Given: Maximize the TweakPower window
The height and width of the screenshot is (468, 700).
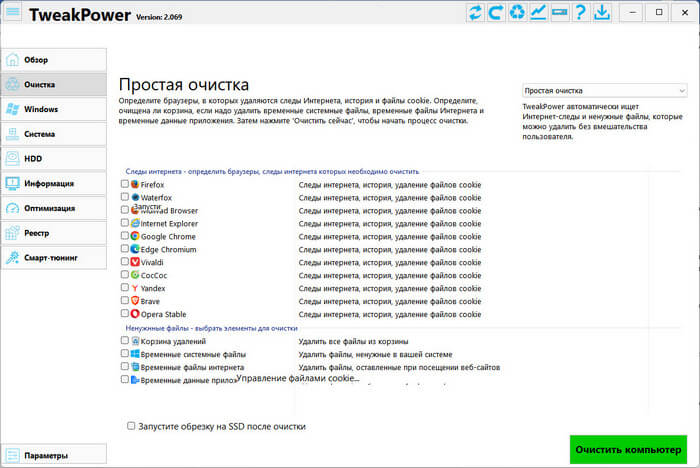Looking at the screenshot, I should (x=659, y=13).
